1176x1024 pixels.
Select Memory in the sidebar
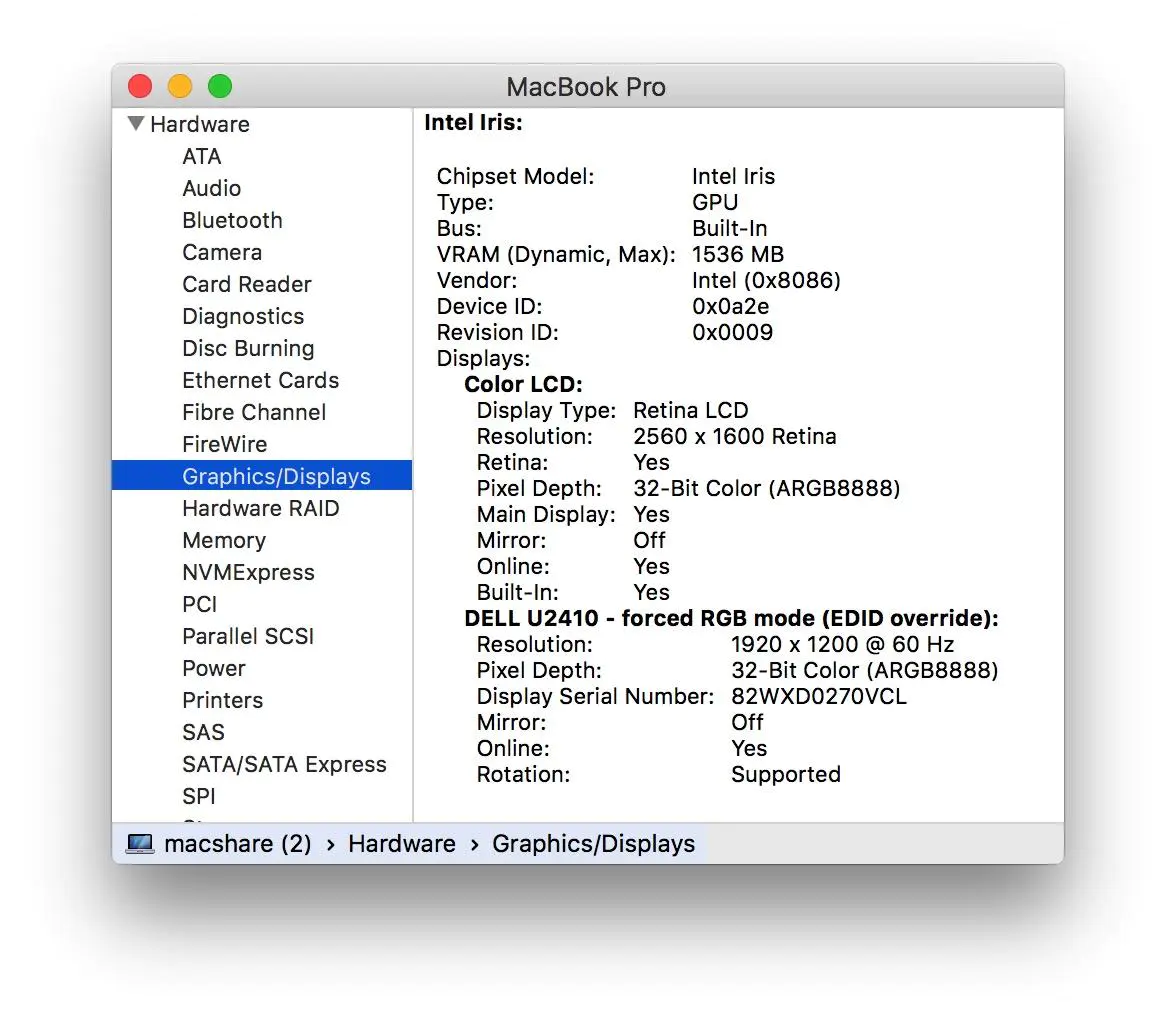[x=224, y=541]
